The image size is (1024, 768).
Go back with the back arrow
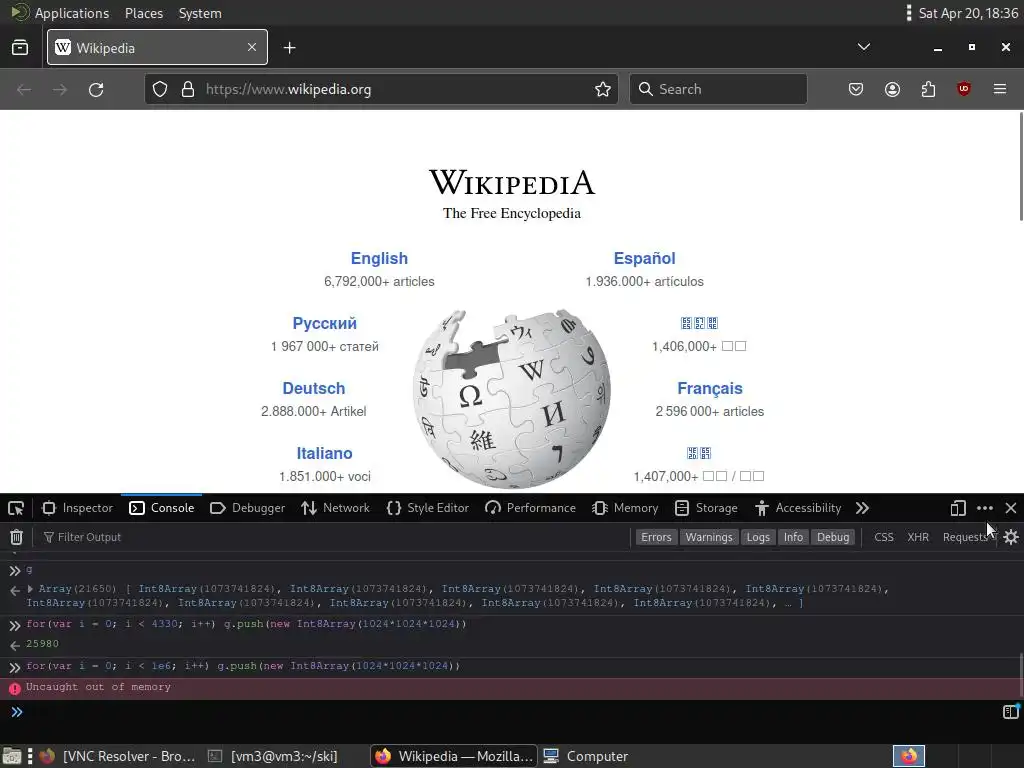pos(24,89)
